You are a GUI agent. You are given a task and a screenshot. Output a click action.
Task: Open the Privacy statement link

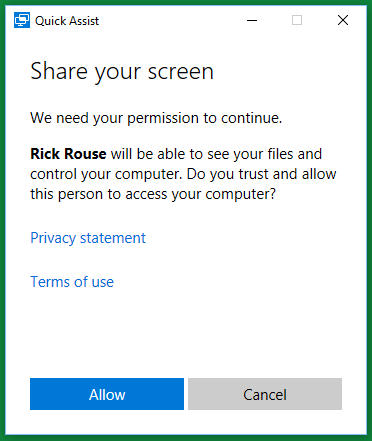tap(88, 238)
